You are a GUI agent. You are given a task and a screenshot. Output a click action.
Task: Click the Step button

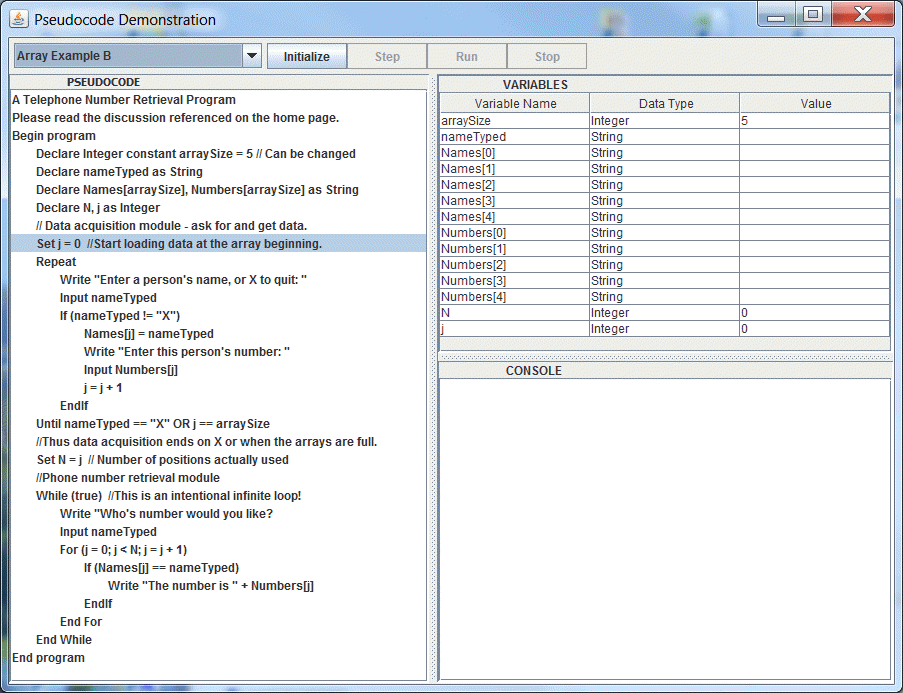coord(387,57)
